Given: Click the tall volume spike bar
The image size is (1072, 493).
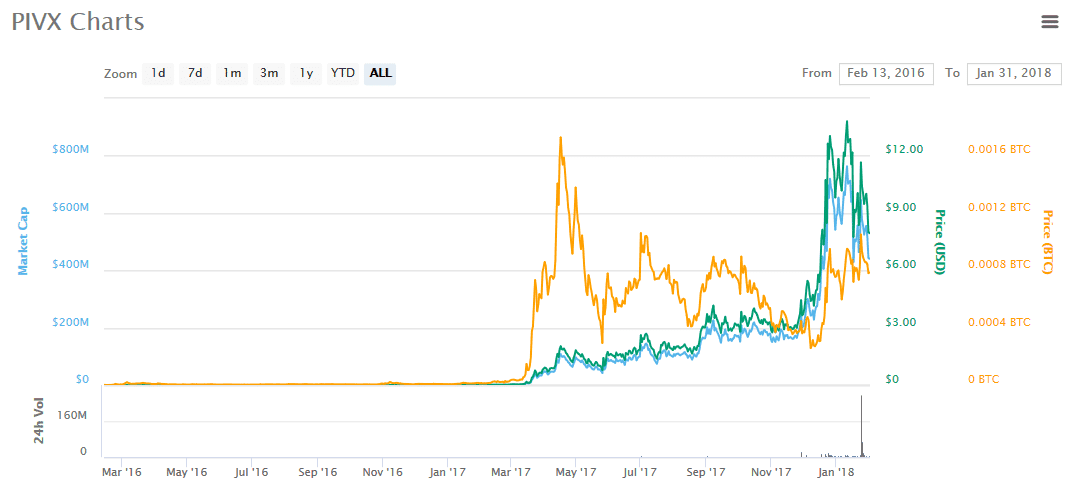Looking at the screenshot, I should tap(861, 426).
